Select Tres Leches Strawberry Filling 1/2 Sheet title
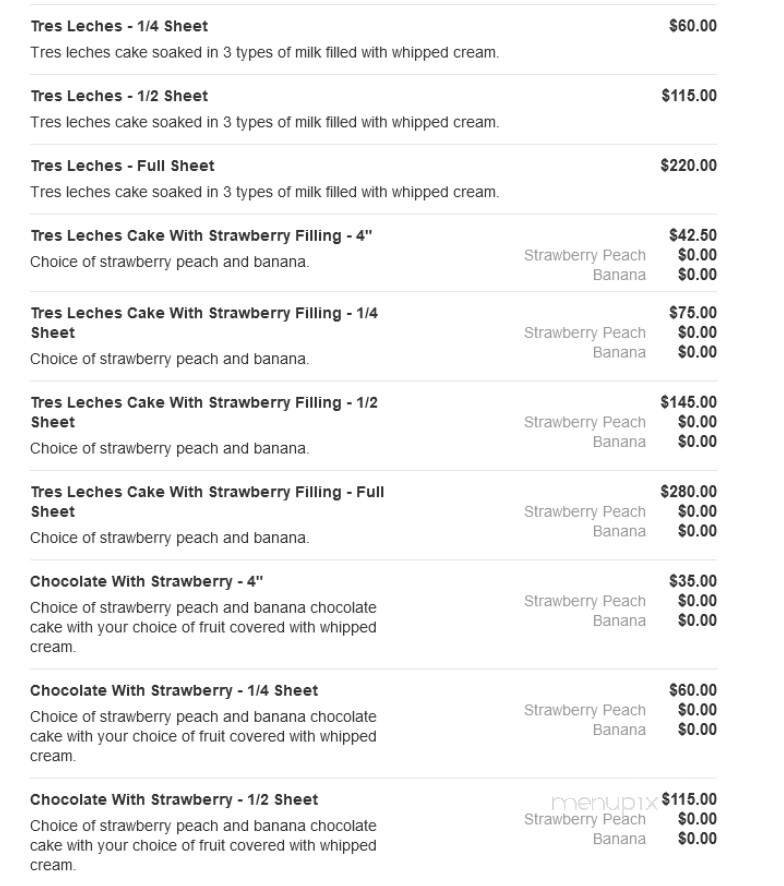Screen dimensions: 784x886 click(204, 412)
